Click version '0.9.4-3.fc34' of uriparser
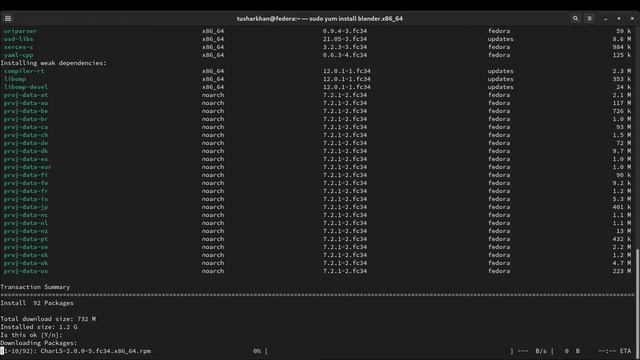This screenshot has height=360, width=640. (x=345, y=31)
